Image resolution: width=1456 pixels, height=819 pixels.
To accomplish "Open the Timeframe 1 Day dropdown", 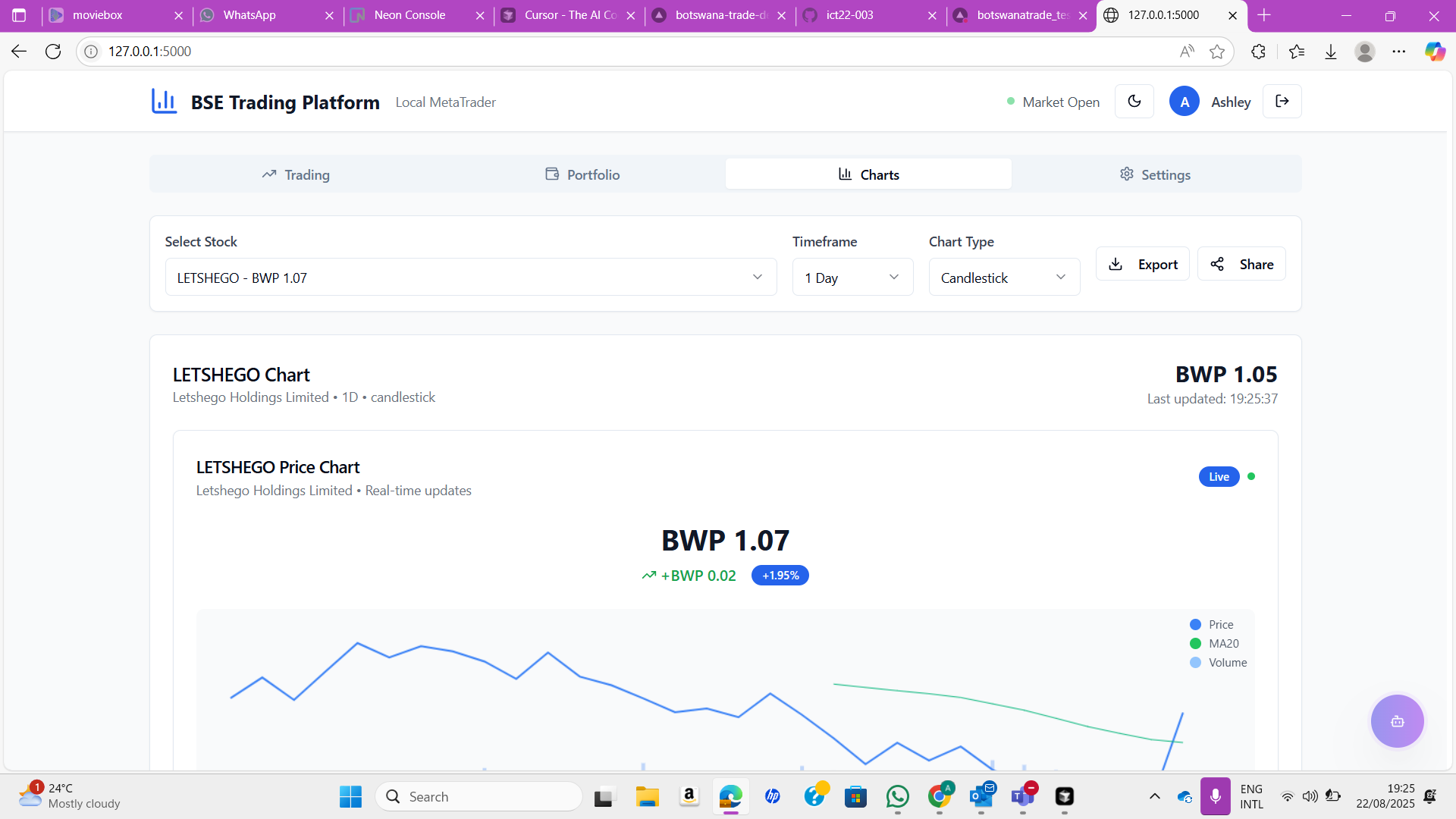I will click(x=852, y=278).
